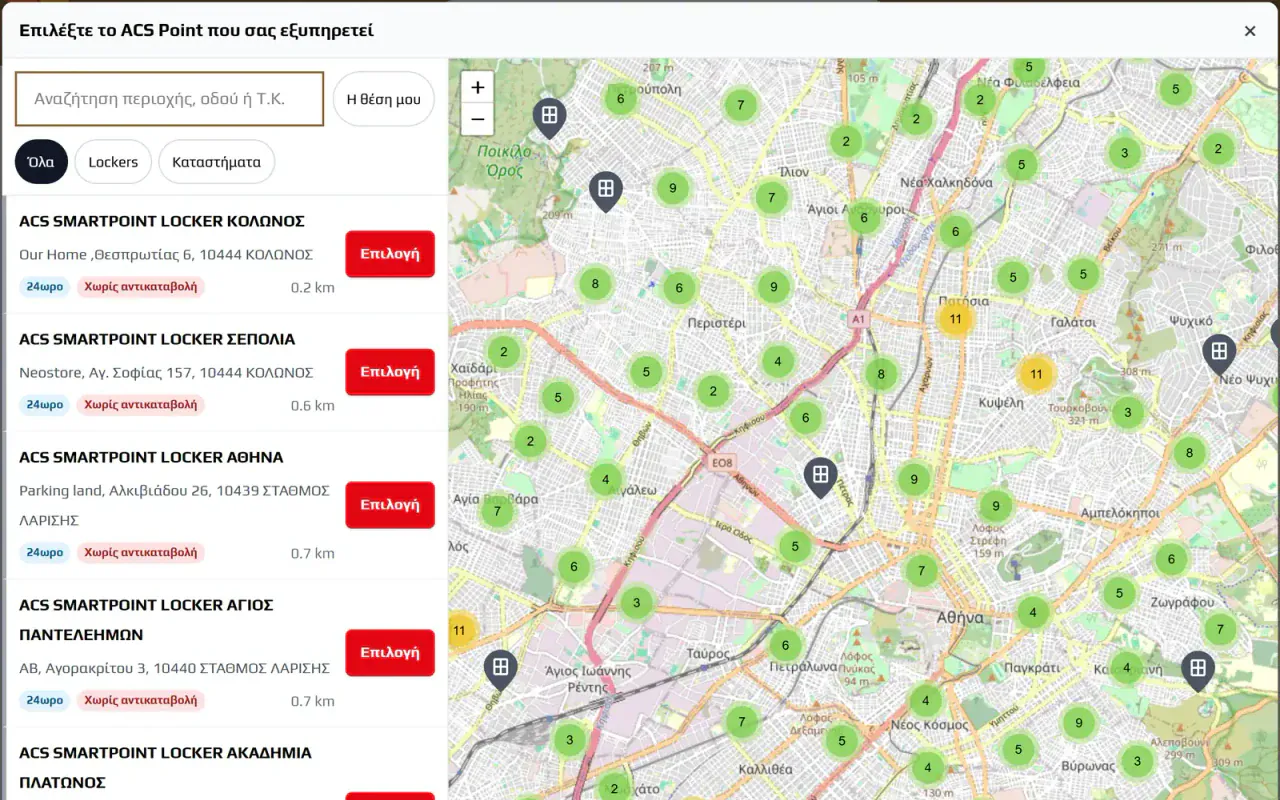Click the 0.2 km distance label
This screenshot has width=1280, height=800.
click(313, 288)
